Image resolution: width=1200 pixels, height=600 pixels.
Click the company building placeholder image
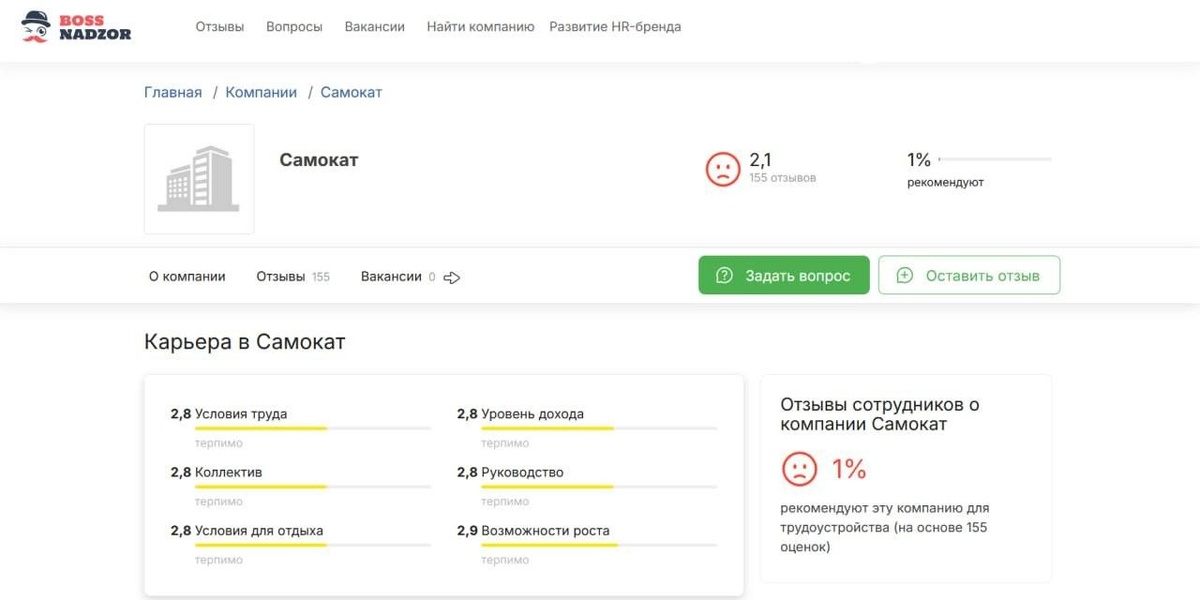tap(198, 179)
